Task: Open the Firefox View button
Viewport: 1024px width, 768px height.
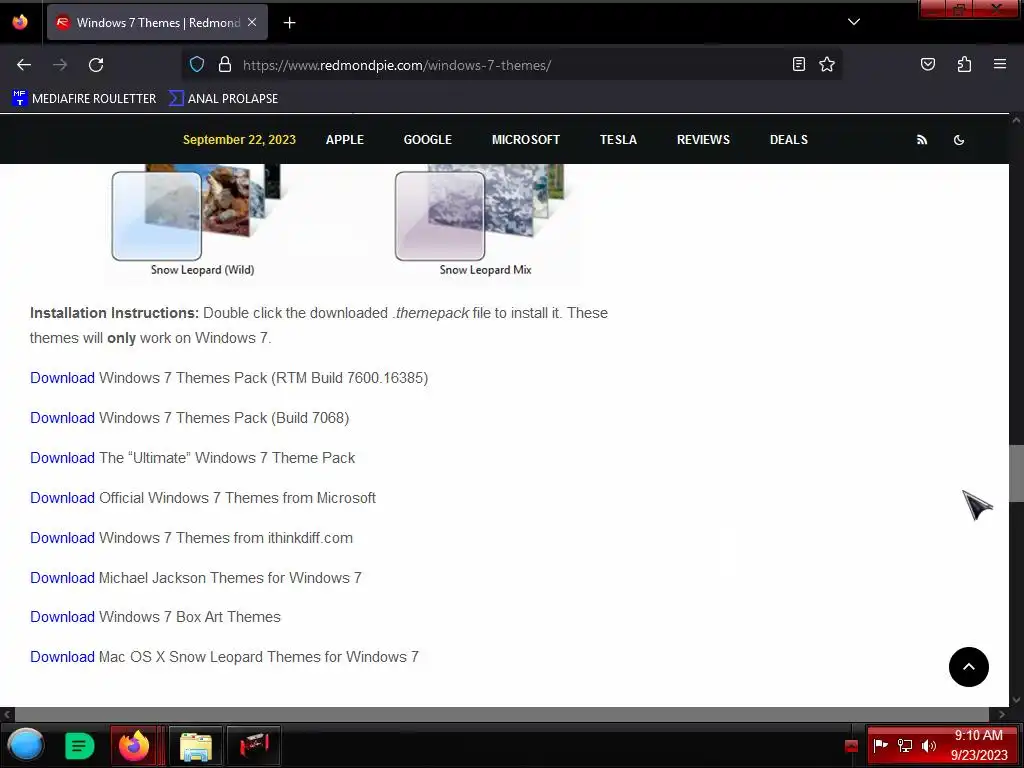Action: tap(20, 22)
